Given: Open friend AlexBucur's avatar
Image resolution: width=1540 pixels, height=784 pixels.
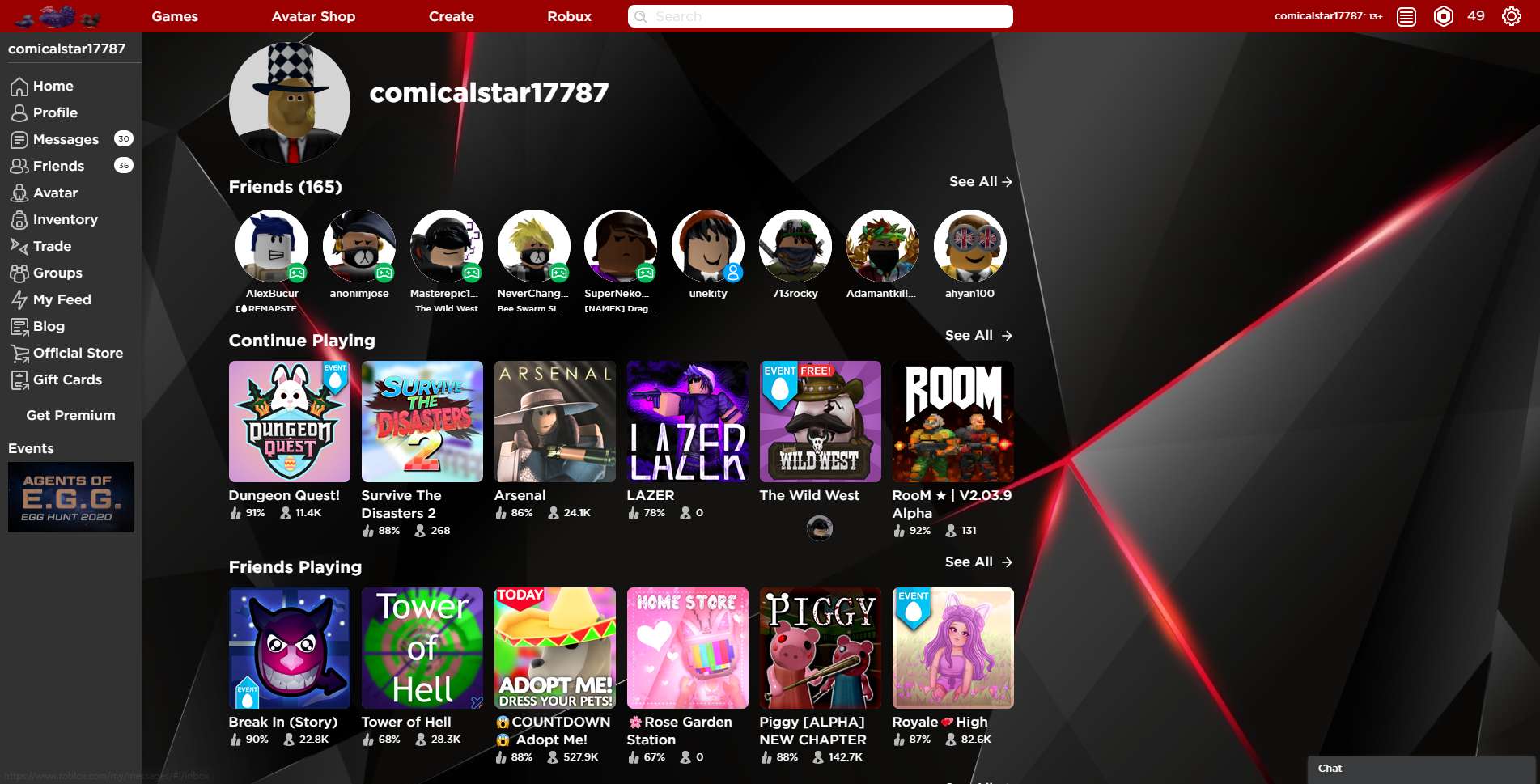Looking at the screenshot, I should (272, 246).
